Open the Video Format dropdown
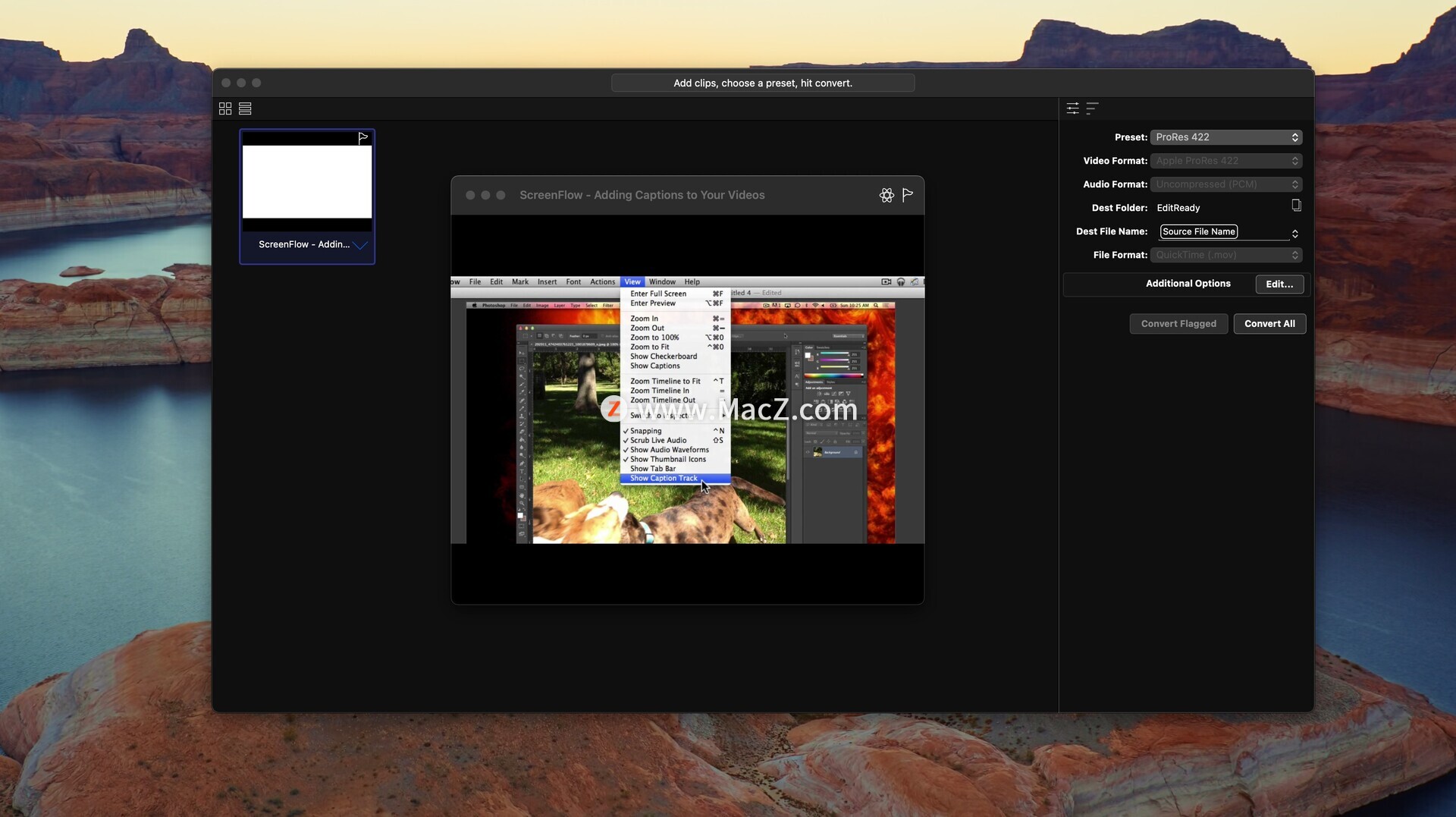1456x817 pixels. pyautogui.click(x=1226, y=161)
